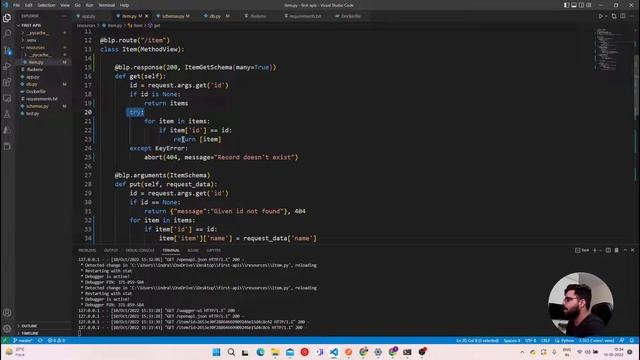The height and width of the screenshot is (360, 640).
Task: Open the Explorer view in activity bar
Action: 7,18
